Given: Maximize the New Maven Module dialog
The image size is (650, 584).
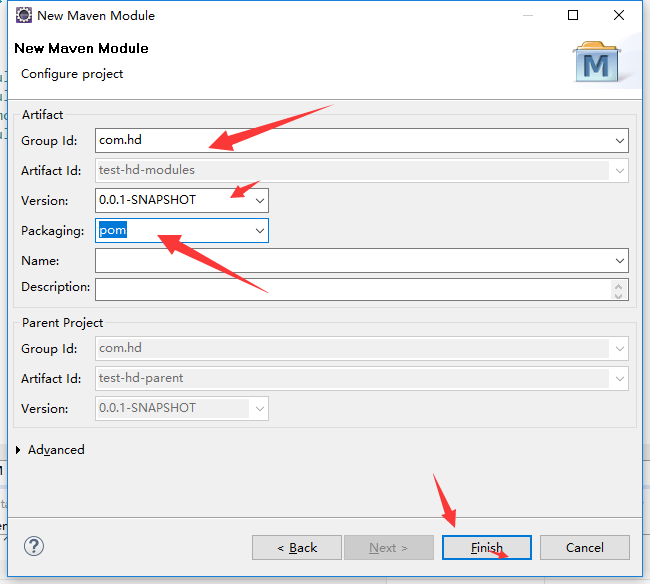Looking at the screenshot, I should click(x=573, y=15).
